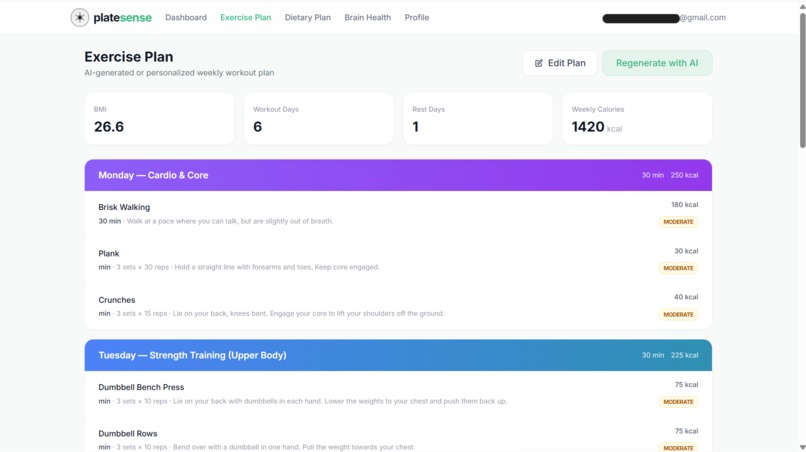The width and height of the screenshot is (806, 452).
Task: Click the Exercise Plan page heading
Action: click(x=129, y=57)
